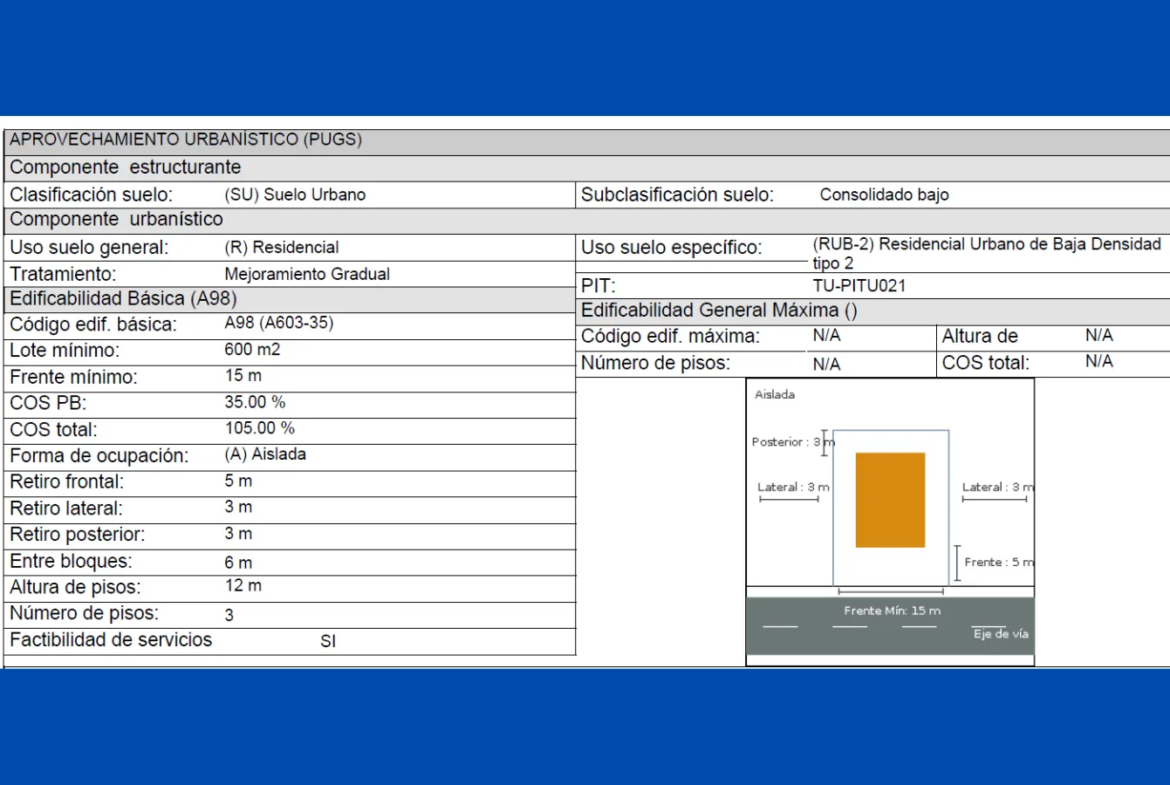Select the '35.00 %' value

click(254, 402)
